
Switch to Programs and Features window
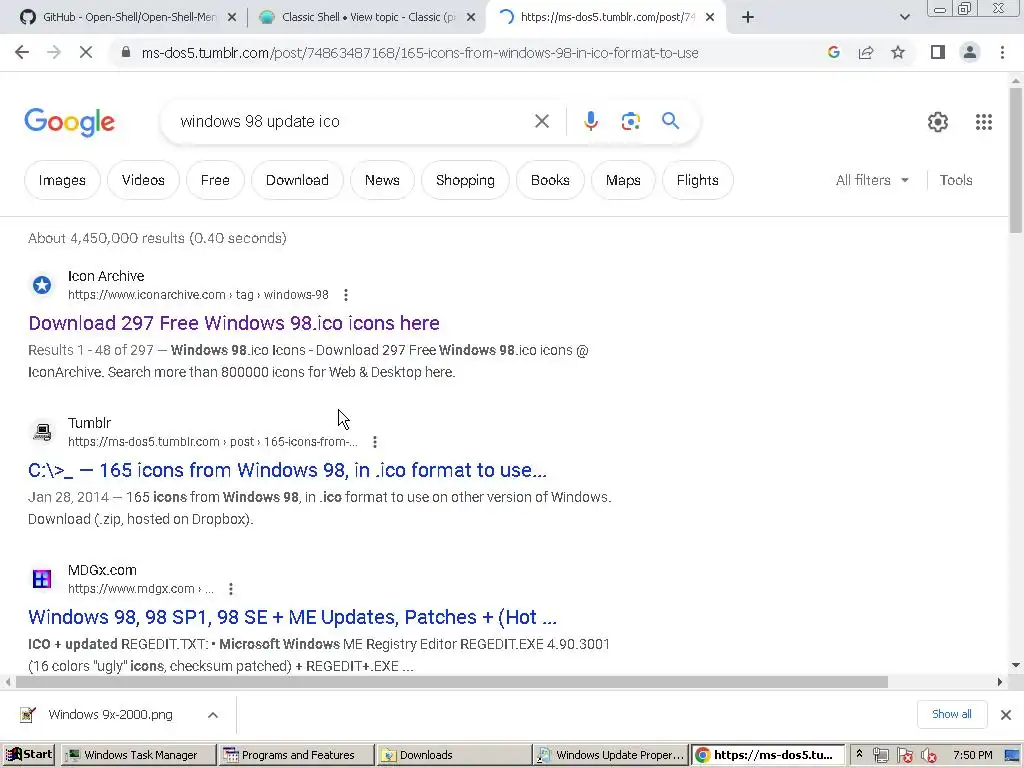pos(296,755)
